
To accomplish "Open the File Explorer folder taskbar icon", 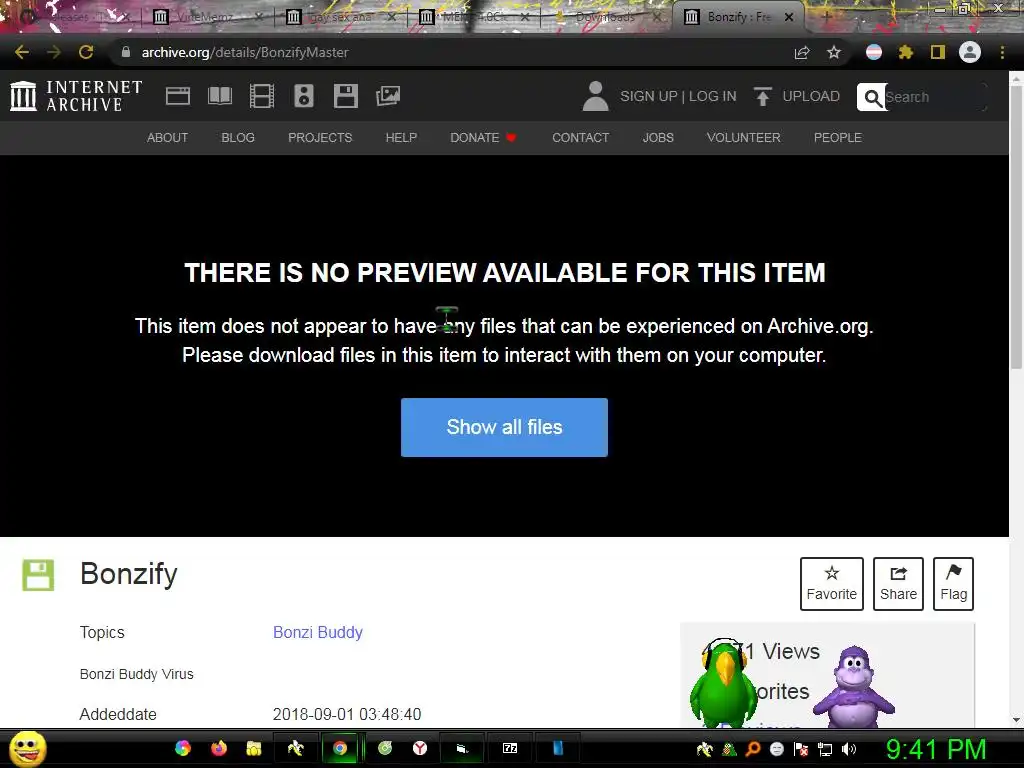I will (253, 748).
